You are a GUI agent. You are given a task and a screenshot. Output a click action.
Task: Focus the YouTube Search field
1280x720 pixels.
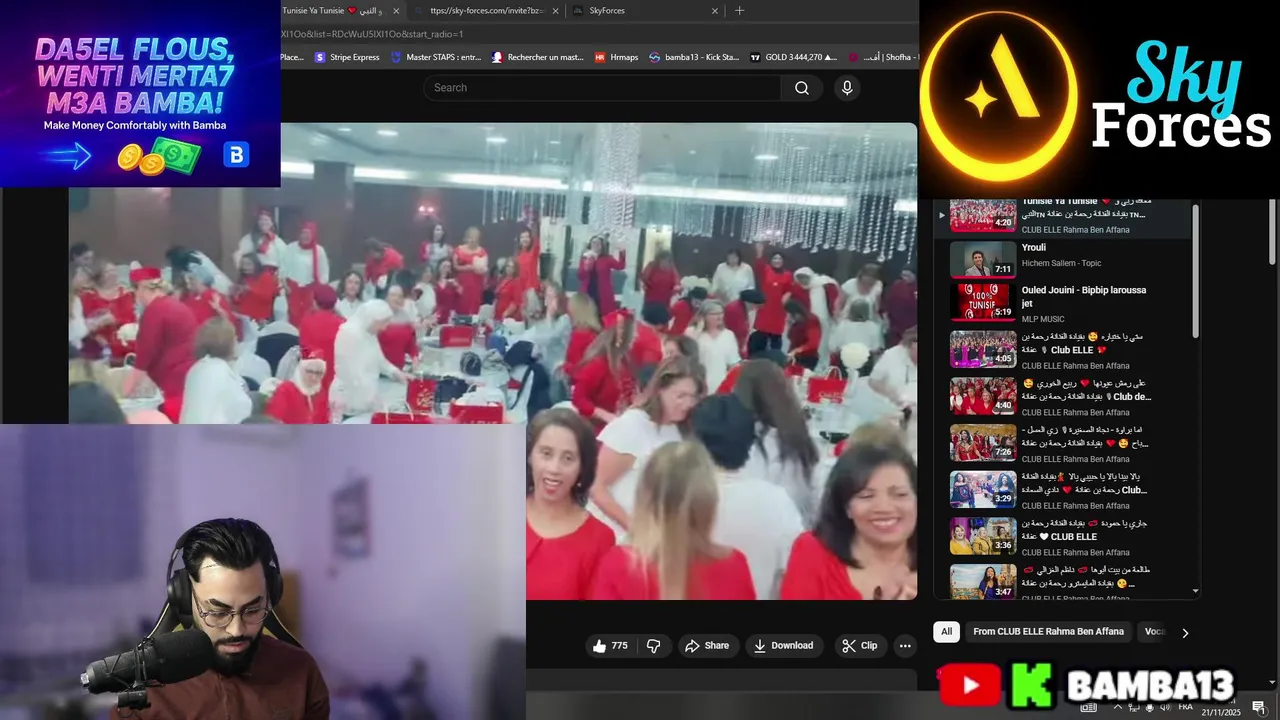603,88
